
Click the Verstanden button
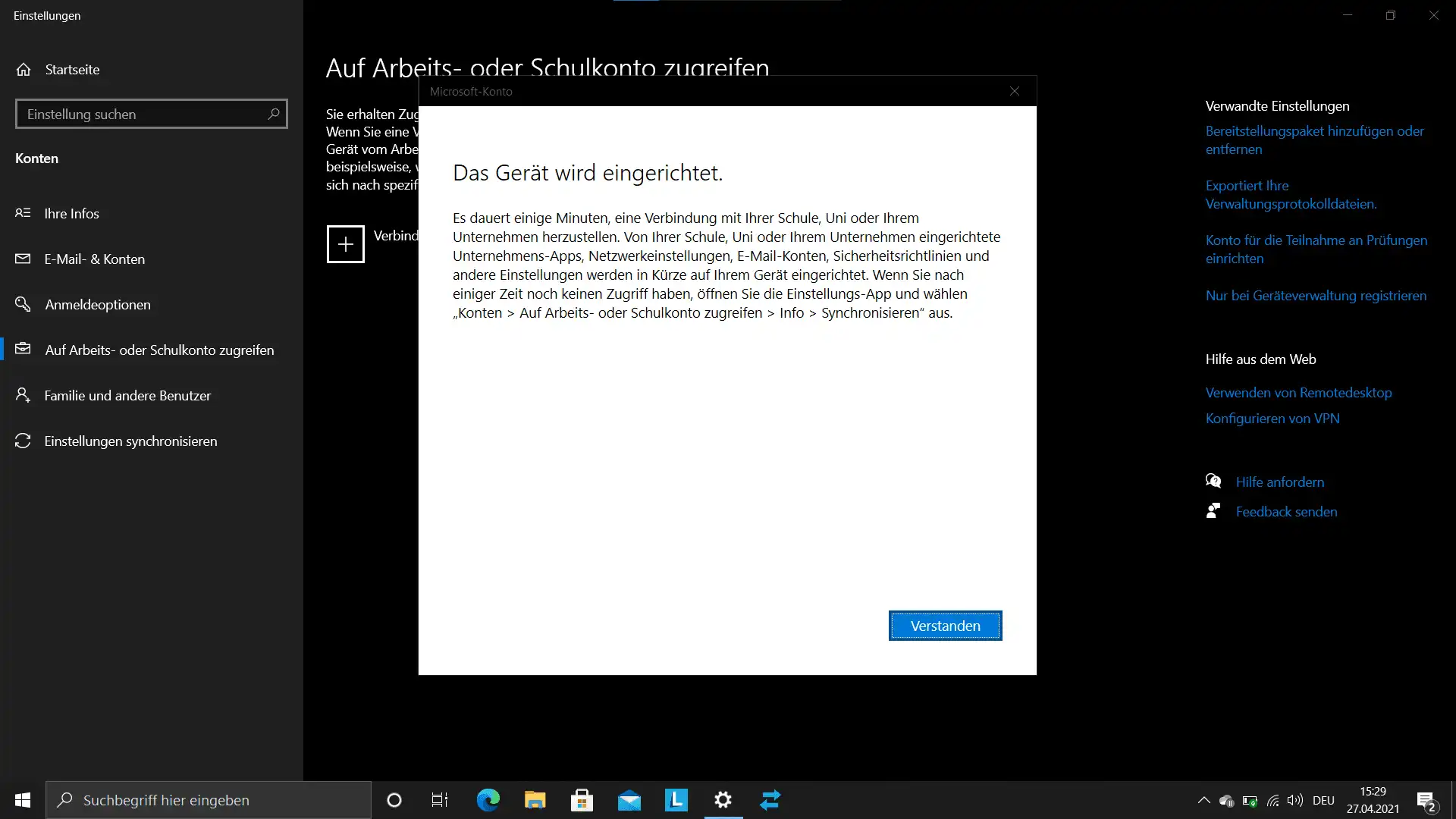coord(945,626)
